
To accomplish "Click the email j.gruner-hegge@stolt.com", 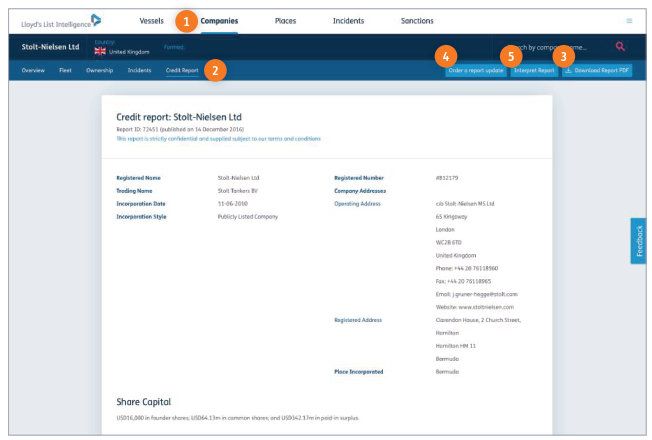I will 477,294.
